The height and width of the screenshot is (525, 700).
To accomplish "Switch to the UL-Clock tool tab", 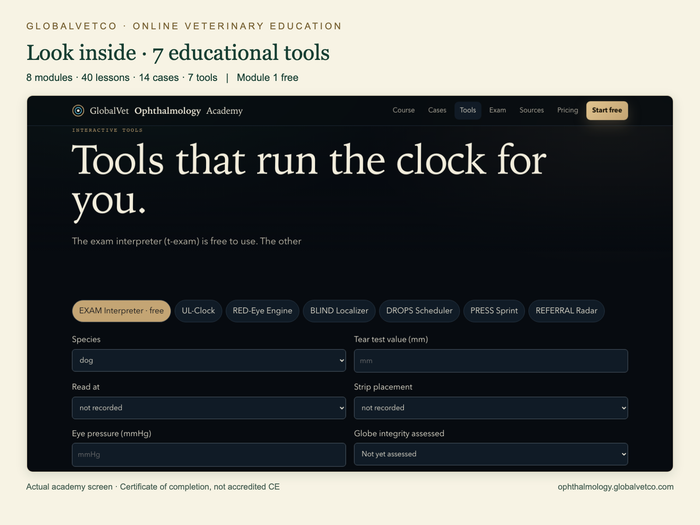I will pyautogui.click(x=198, y=311).
